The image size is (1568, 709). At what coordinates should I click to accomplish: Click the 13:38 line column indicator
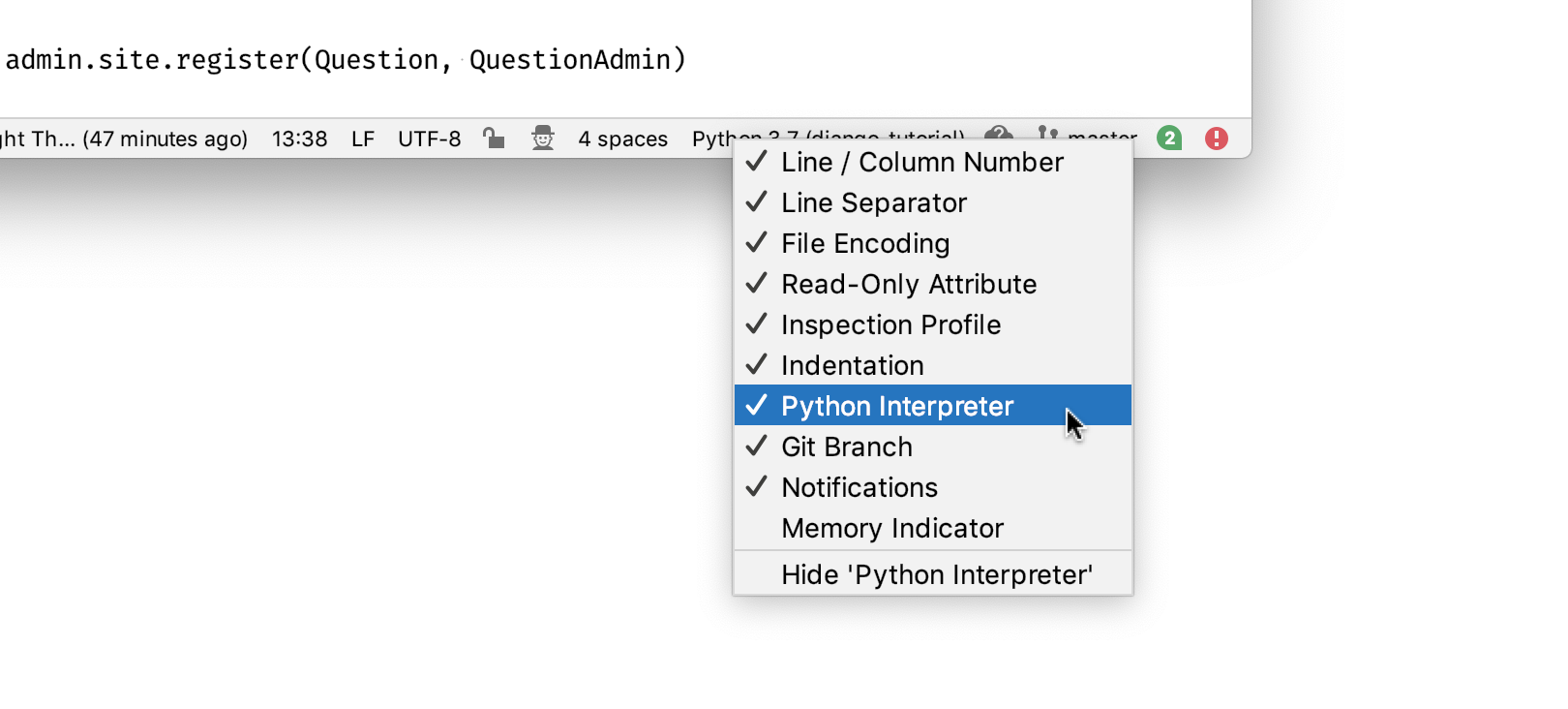coord(300,139)
